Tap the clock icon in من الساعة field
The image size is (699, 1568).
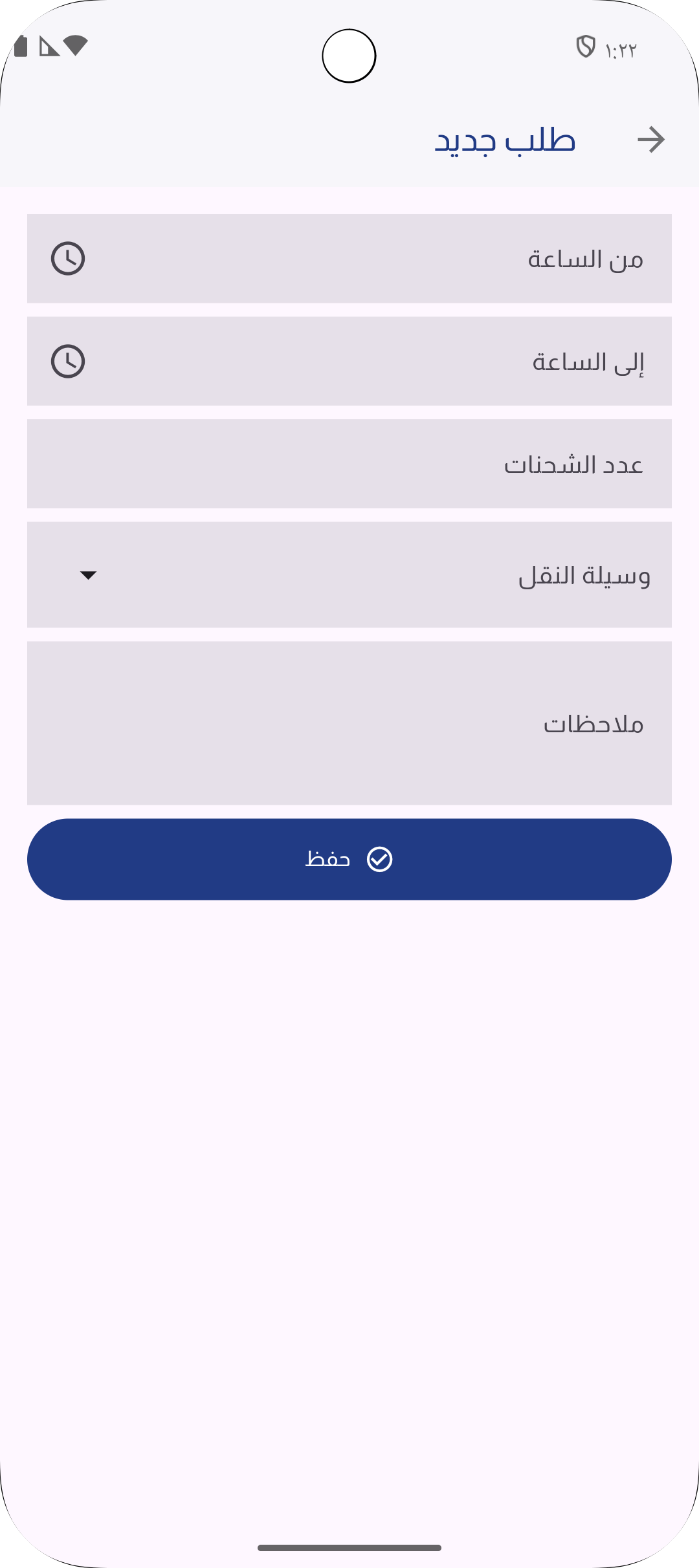pyautogui.click(x=68, y=259)
